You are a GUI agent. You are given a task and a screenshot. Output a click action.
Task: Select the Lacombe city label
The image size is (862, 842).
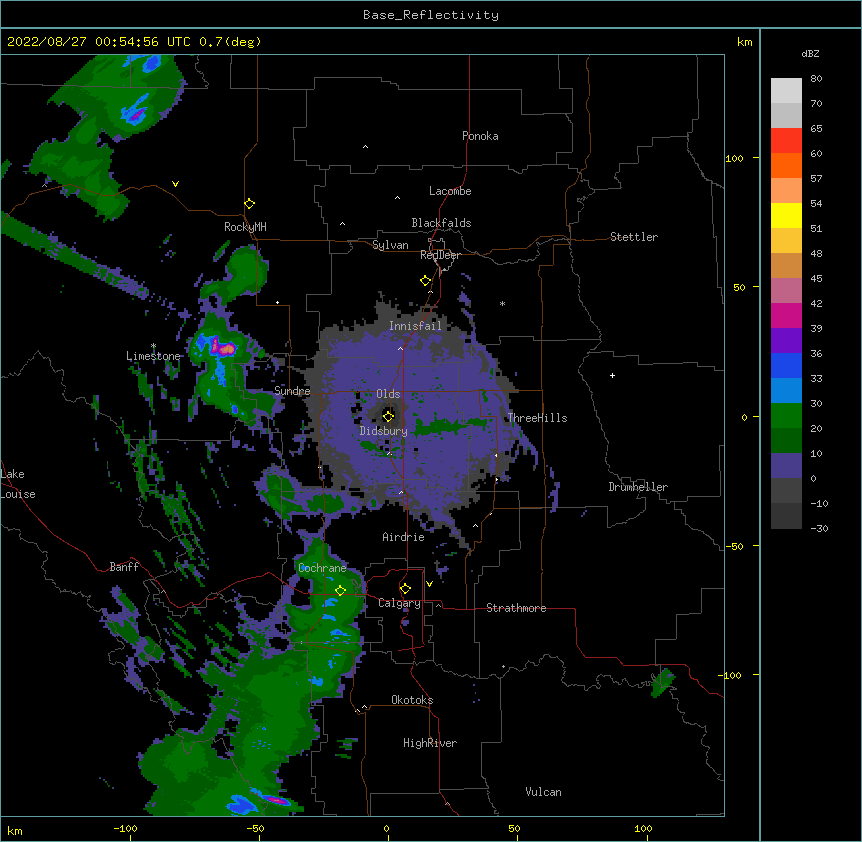(x=450, y=191)
